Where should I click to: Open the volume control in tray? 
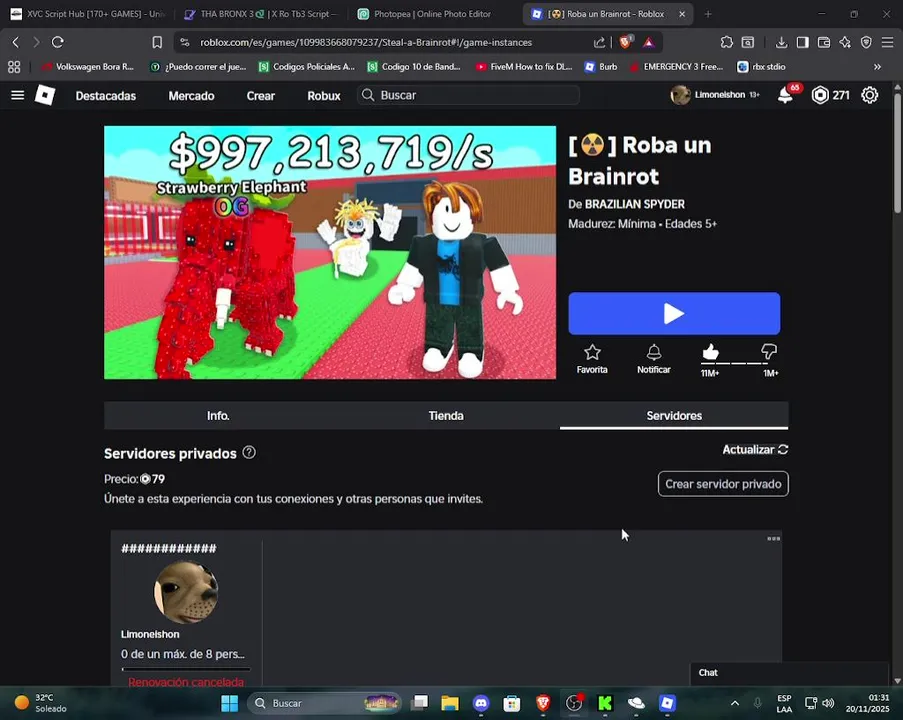pyautogui.click(x=828, y=703)
